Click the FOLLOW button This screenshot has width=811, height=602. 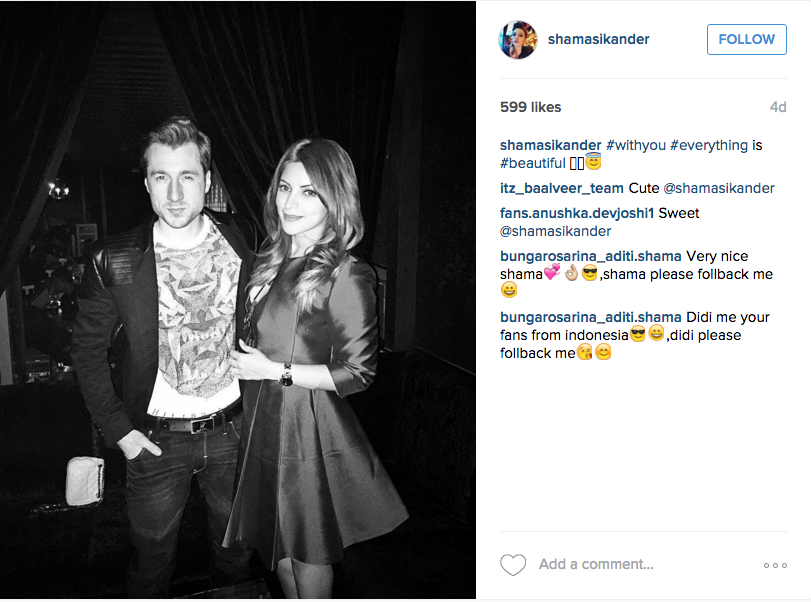click(746, 39)
